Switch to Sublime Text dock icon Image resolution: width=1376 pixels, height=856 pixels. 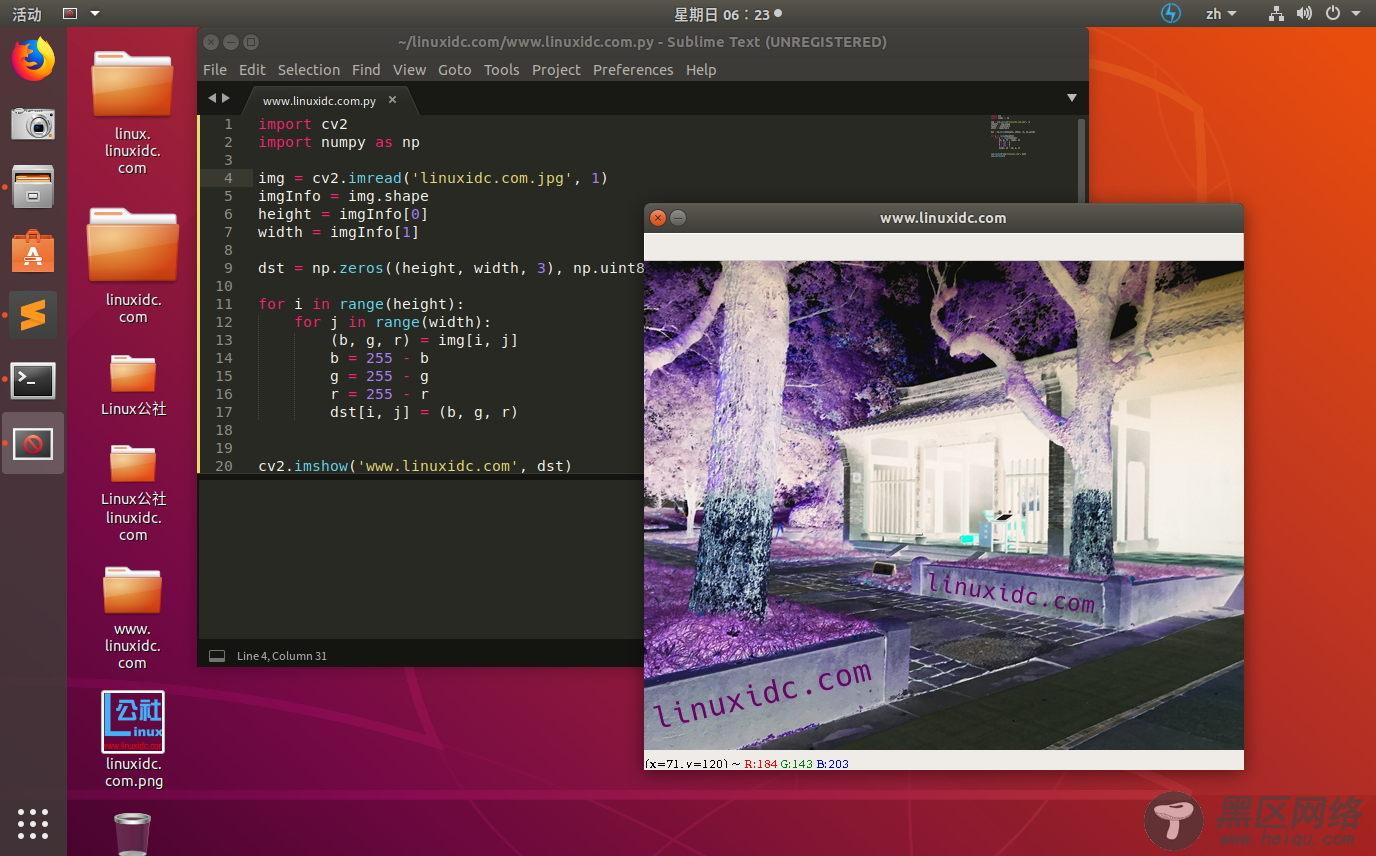click(x=33, y=315)
